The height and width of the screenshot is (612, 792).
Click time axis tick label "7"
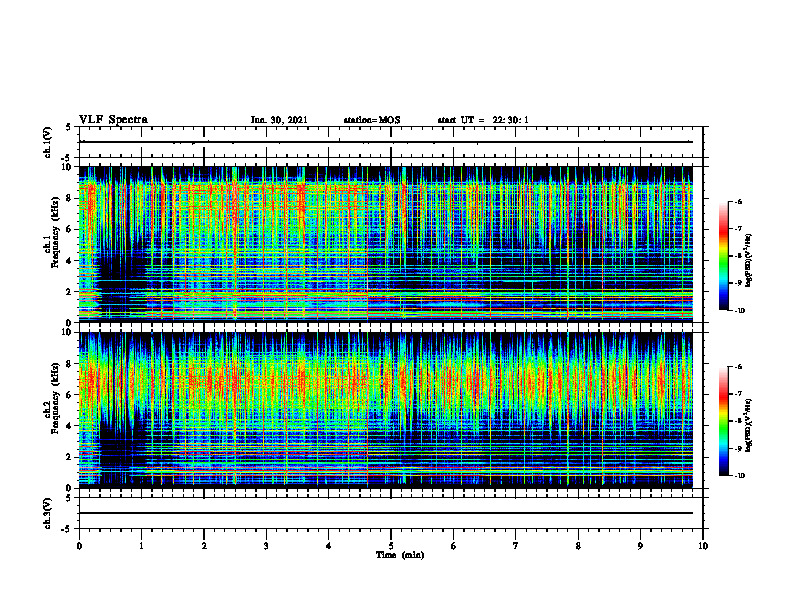pyautogui.click(x=516, y=546)
